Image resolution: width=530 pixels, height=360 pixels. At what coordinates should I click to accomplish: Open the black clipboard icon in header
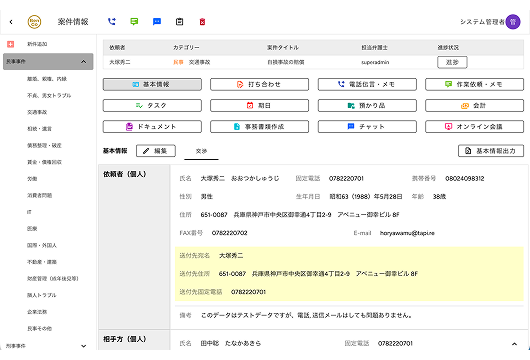tap(179, 22)
